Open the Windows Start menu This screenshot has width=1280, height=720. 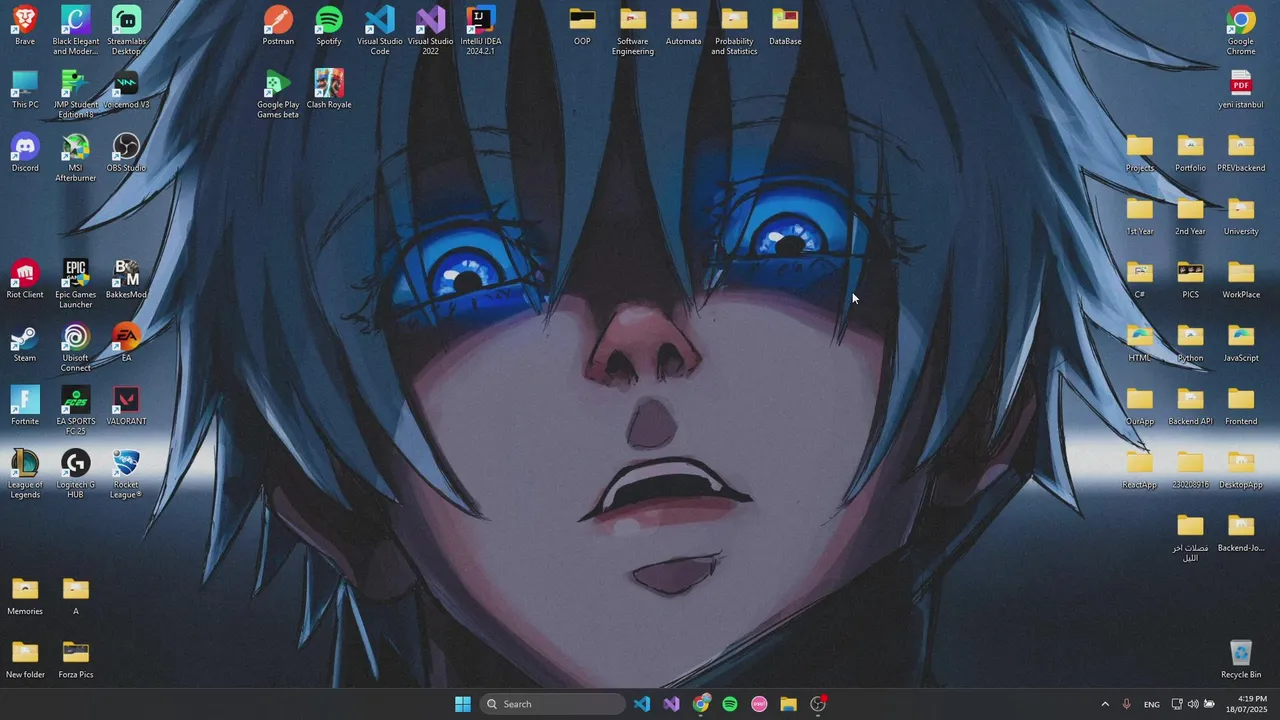(463, 704)
